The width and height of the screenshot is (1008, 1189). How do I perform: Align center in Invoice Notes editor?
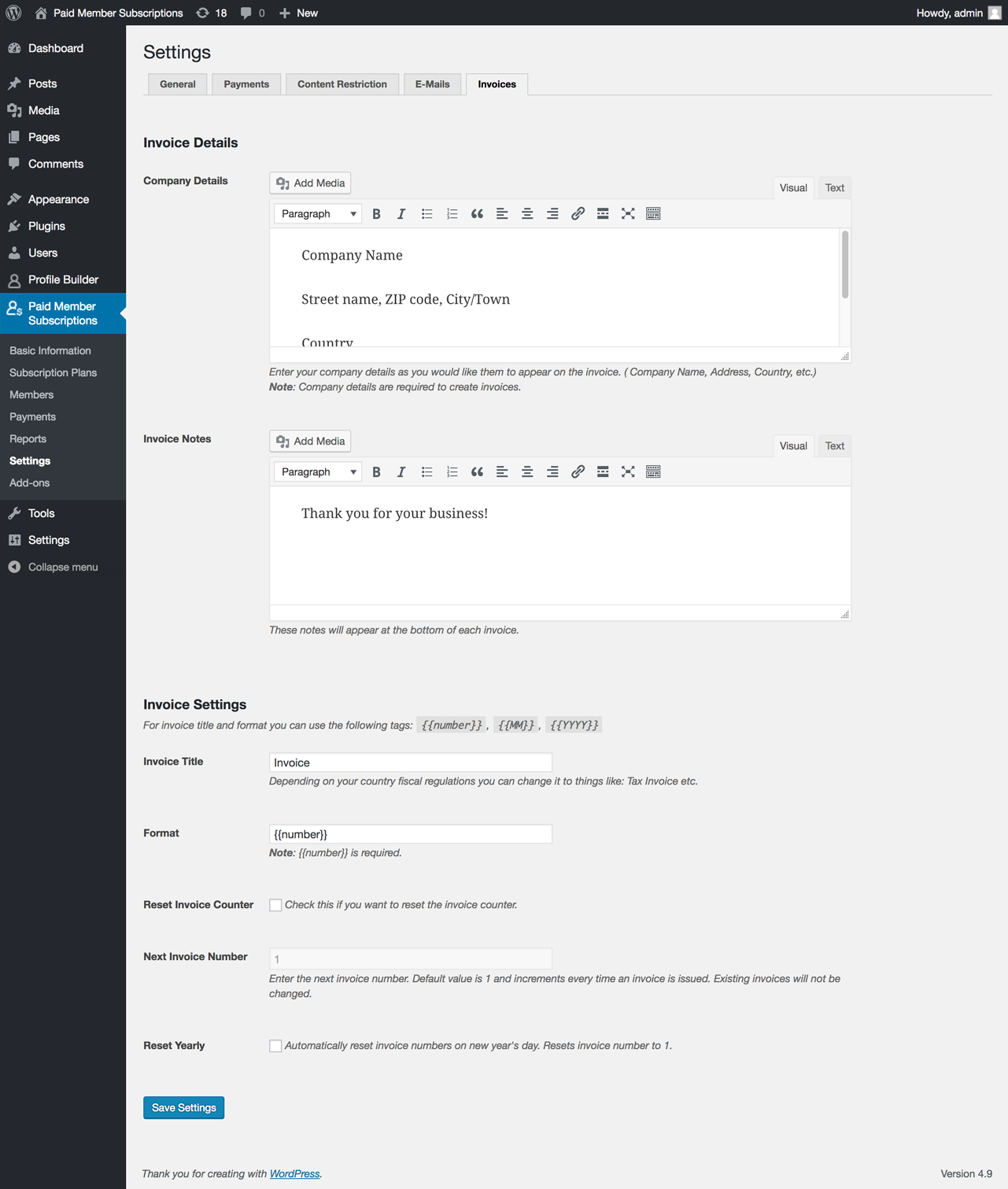click(x=527, y=472)
